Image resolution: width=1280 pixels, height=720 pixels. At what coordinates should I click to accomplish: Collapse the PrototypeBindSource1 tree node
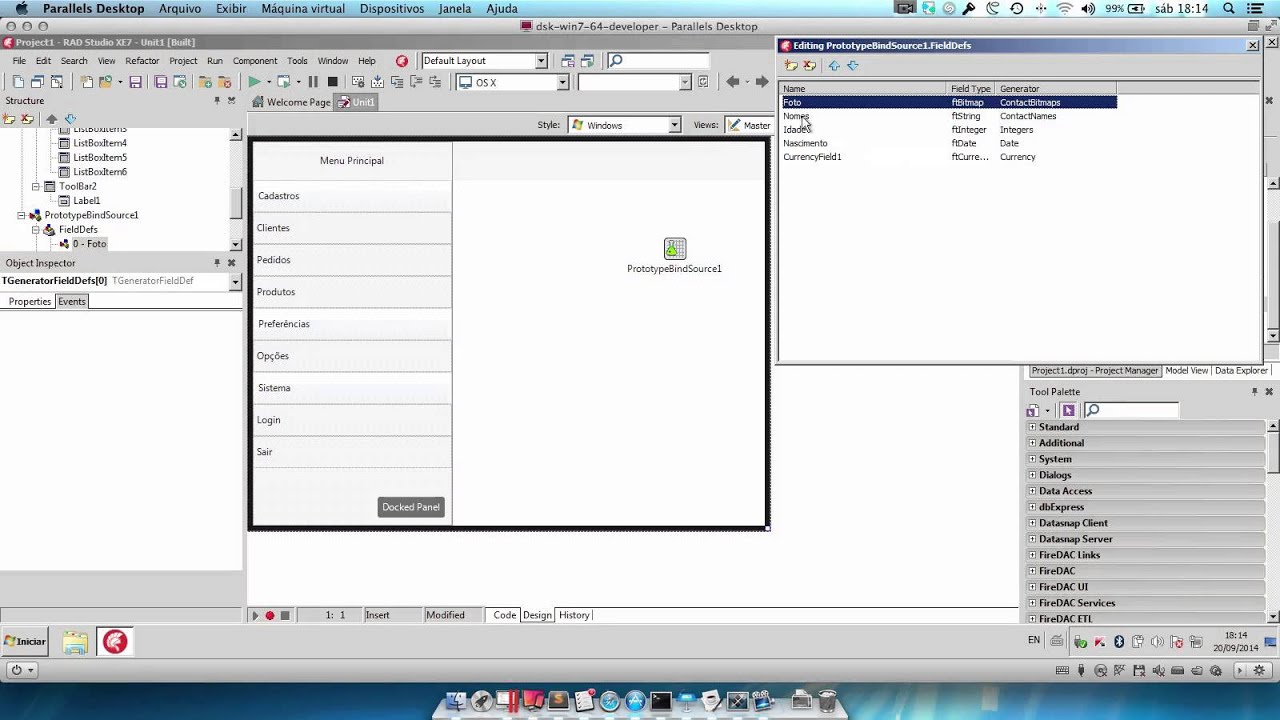click(22, 215)
